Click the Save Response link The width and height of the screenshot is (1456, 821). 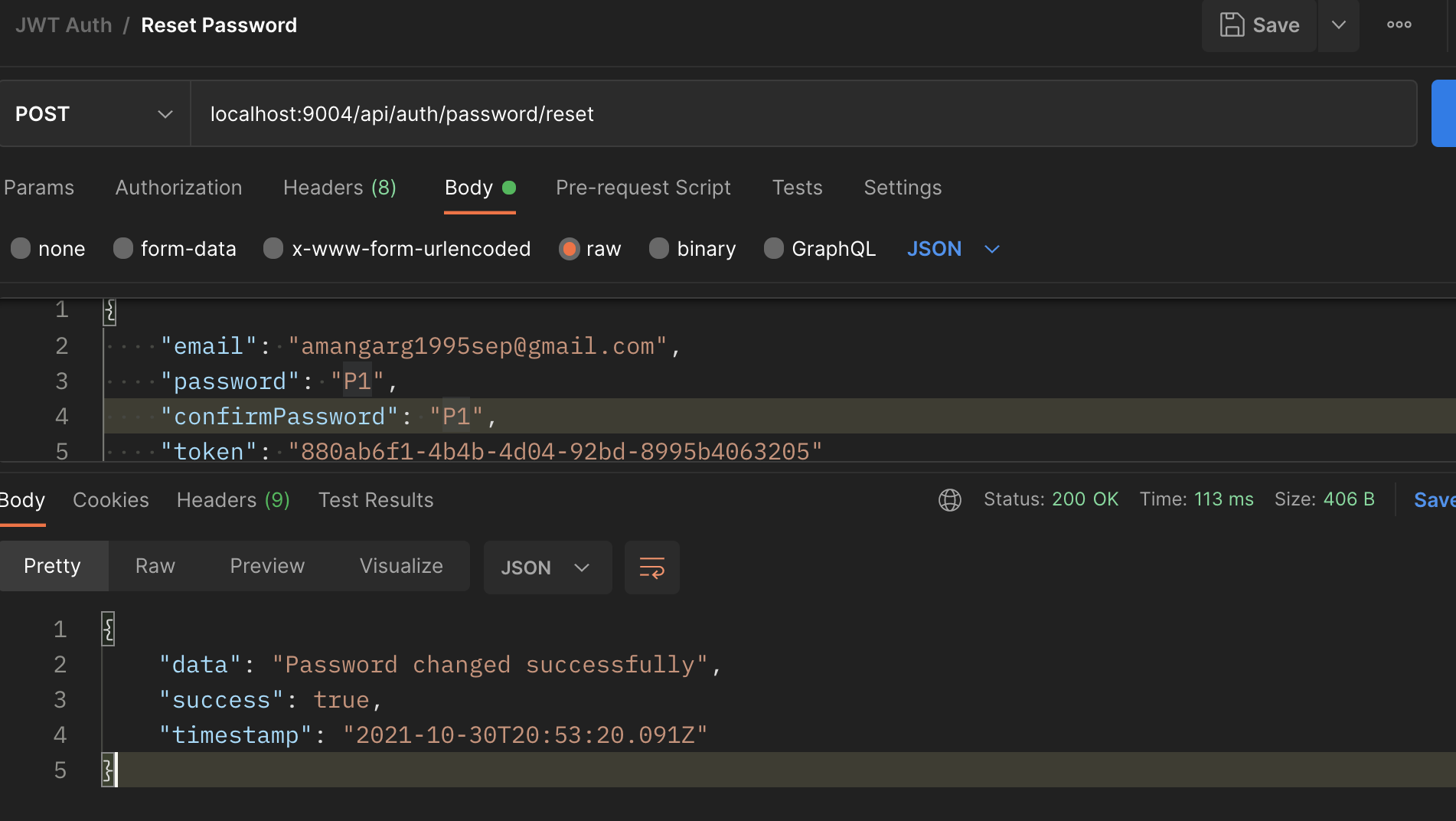click(x=1435, y=500)
